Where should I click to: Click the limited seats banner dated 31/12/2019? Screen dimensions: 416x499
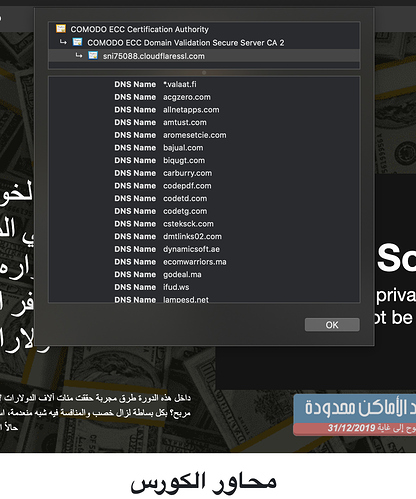[x=355, y=415]
